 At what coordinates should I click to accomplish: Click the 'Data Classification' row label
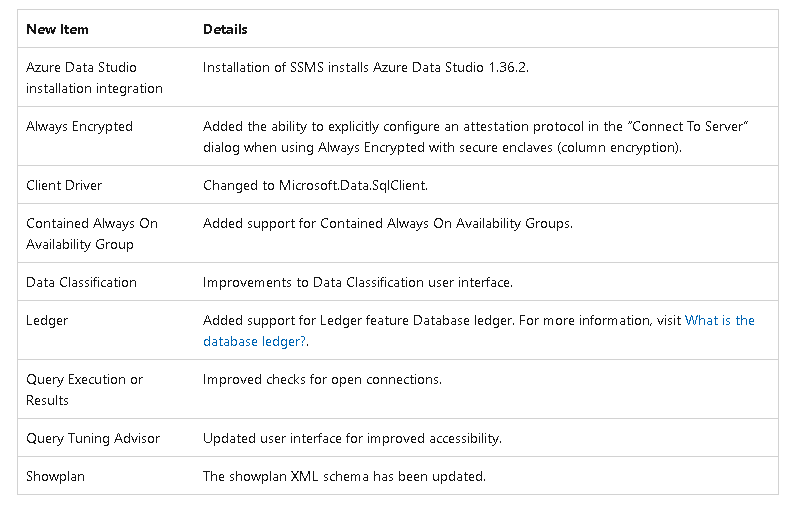click(82, 282)
